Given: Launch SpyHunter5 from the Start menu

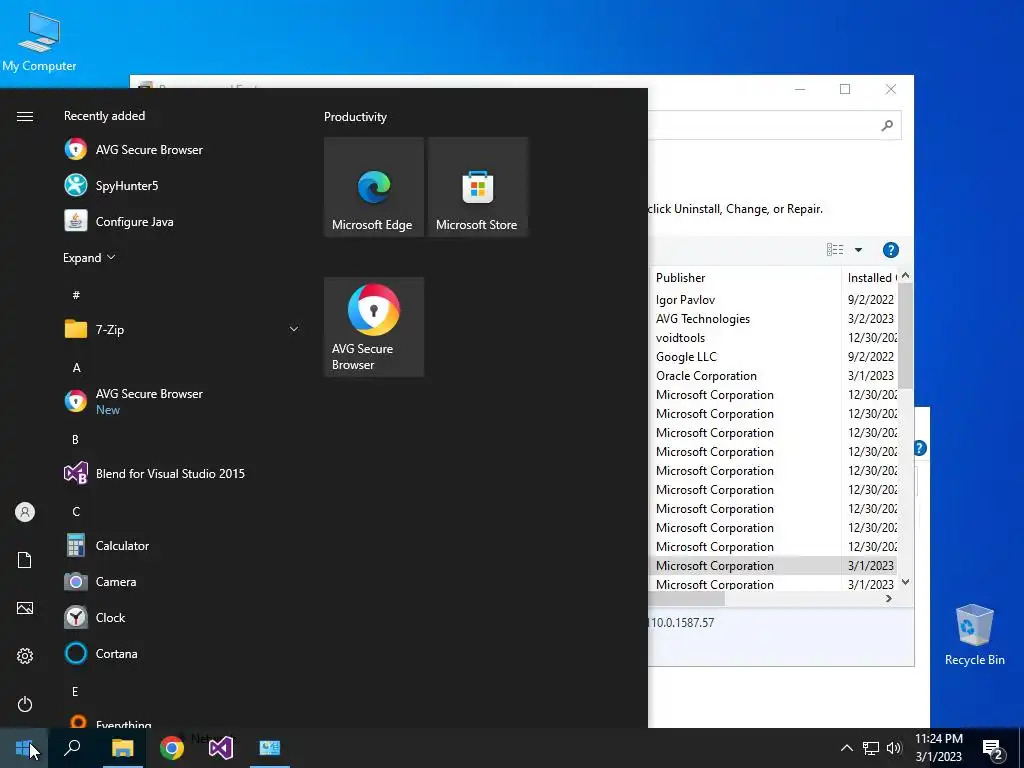Looking at the screenshot, I should coord(182,185).
